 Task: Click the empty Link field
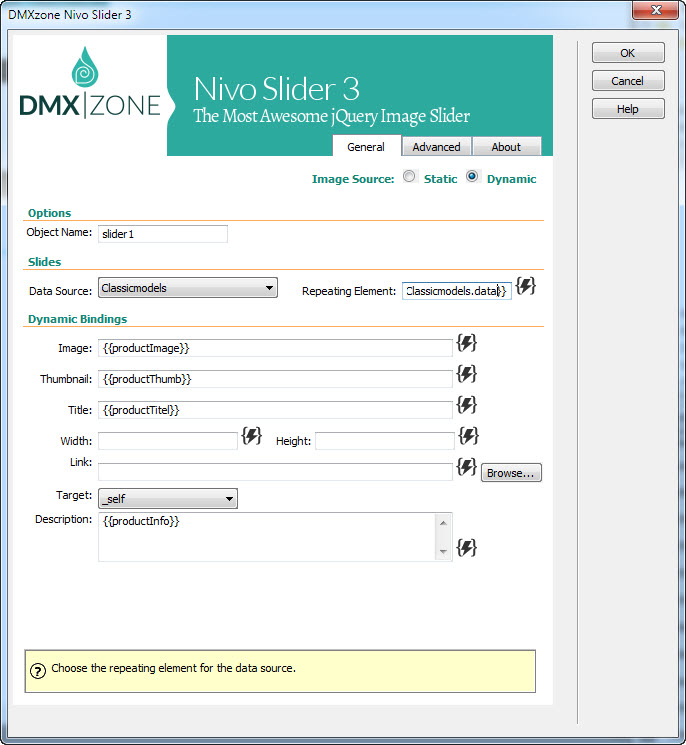pos(275,472)
